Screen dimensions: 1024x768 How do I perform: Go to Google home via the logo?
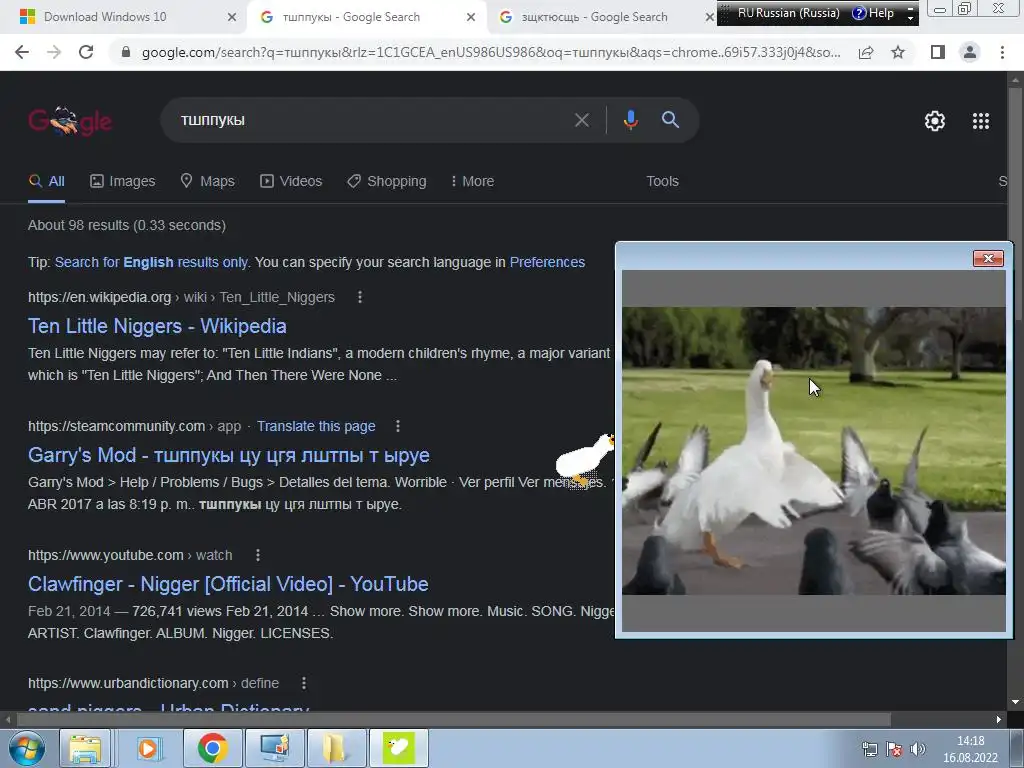pyautogui.click(x=70, y=121)
